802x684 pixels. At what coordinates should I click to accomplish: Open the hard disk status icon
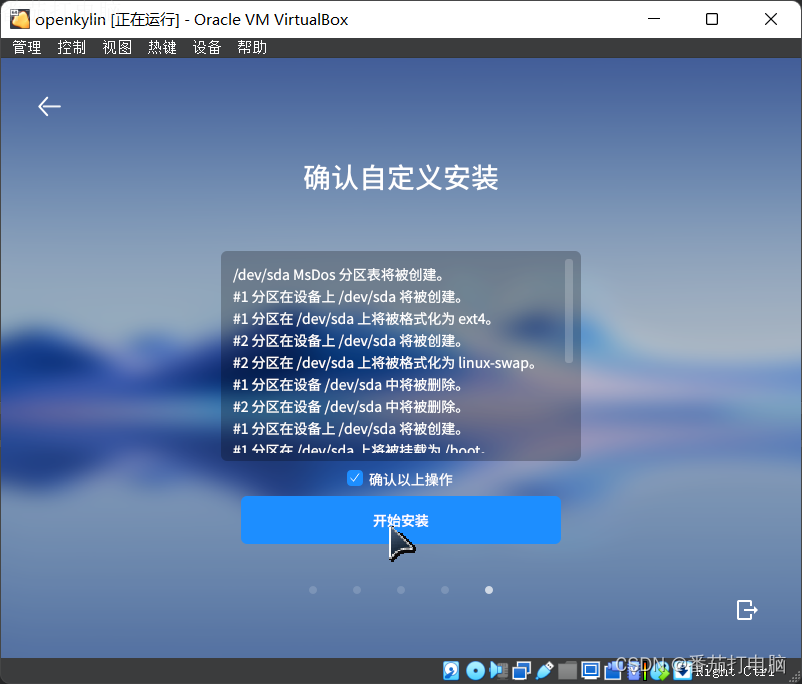[451, 671]
